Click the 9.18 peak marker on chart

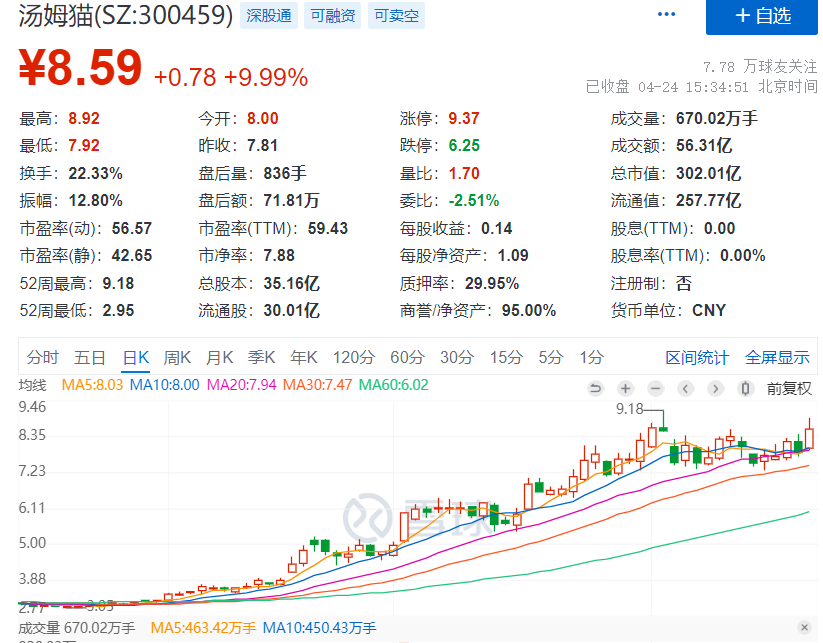[629, 409]
